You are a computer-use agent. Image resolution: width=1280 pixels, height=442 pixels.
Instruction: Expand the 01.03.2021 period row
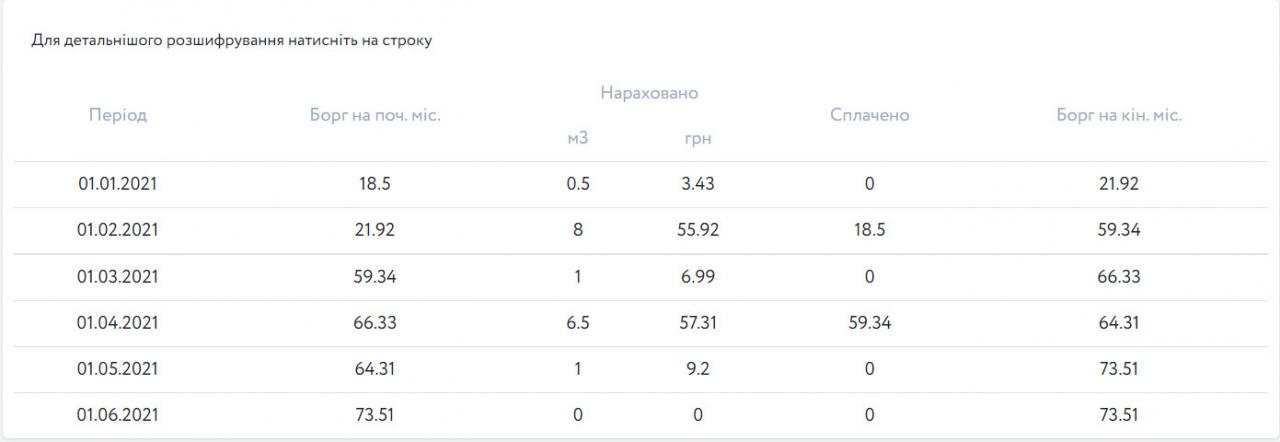[118, 277]
